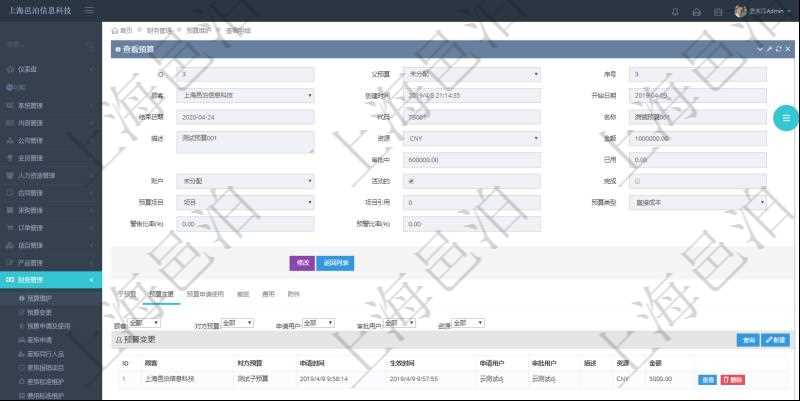Image resolution: width=800 pixels, height=401 pixels.
Task: Toggle the sidebar hamburger menu
Action: [x=90, y=10]
